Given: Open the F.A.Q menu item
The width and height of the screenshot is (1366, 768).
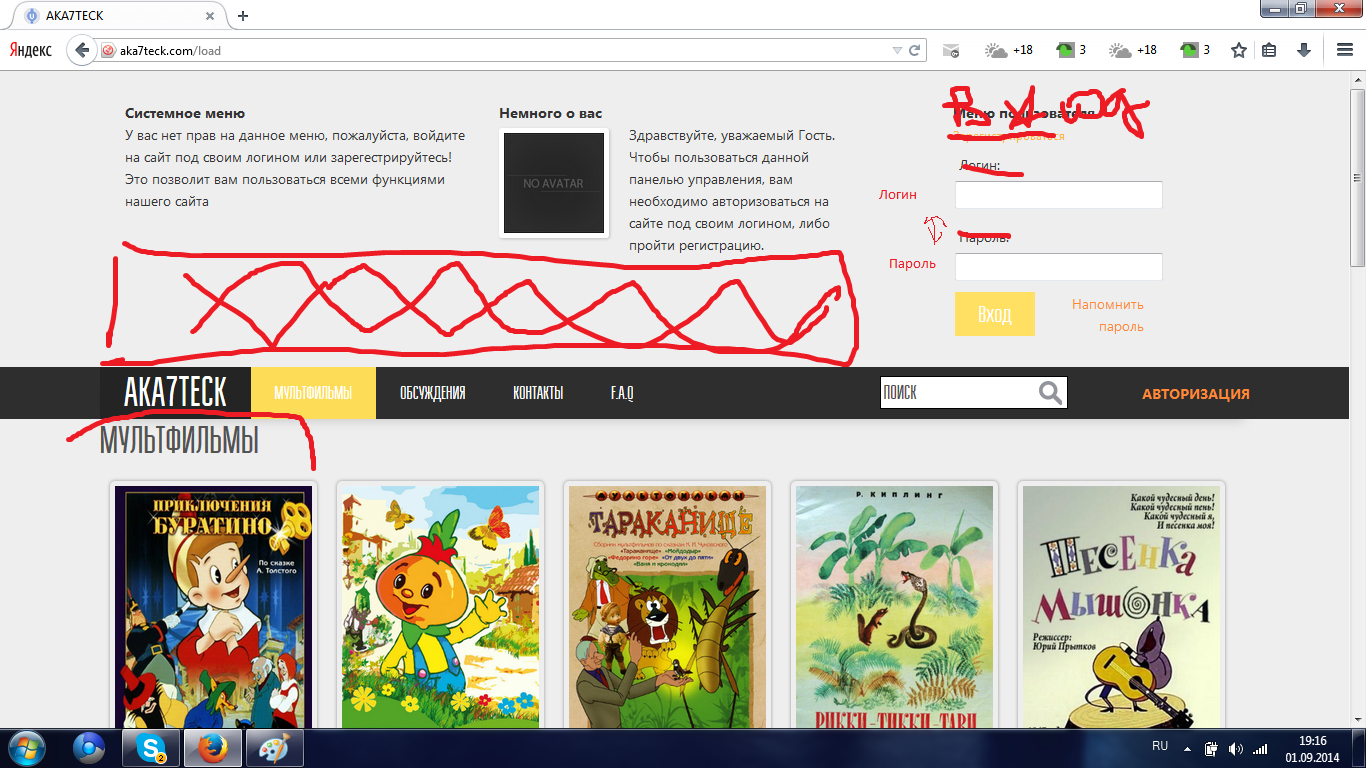Looking at the screenshot, I should coord(622,393).
